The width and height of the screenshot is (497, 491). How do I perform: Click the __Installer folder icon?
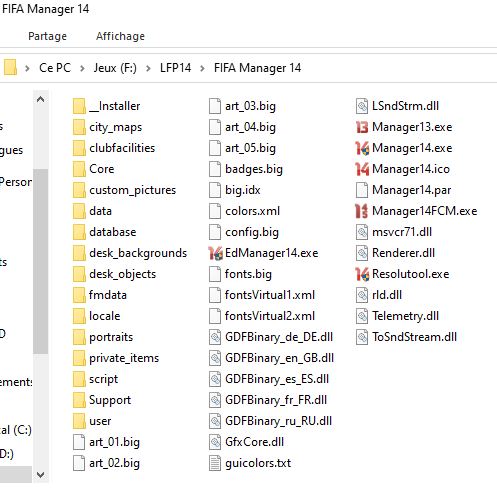[79, 106]
